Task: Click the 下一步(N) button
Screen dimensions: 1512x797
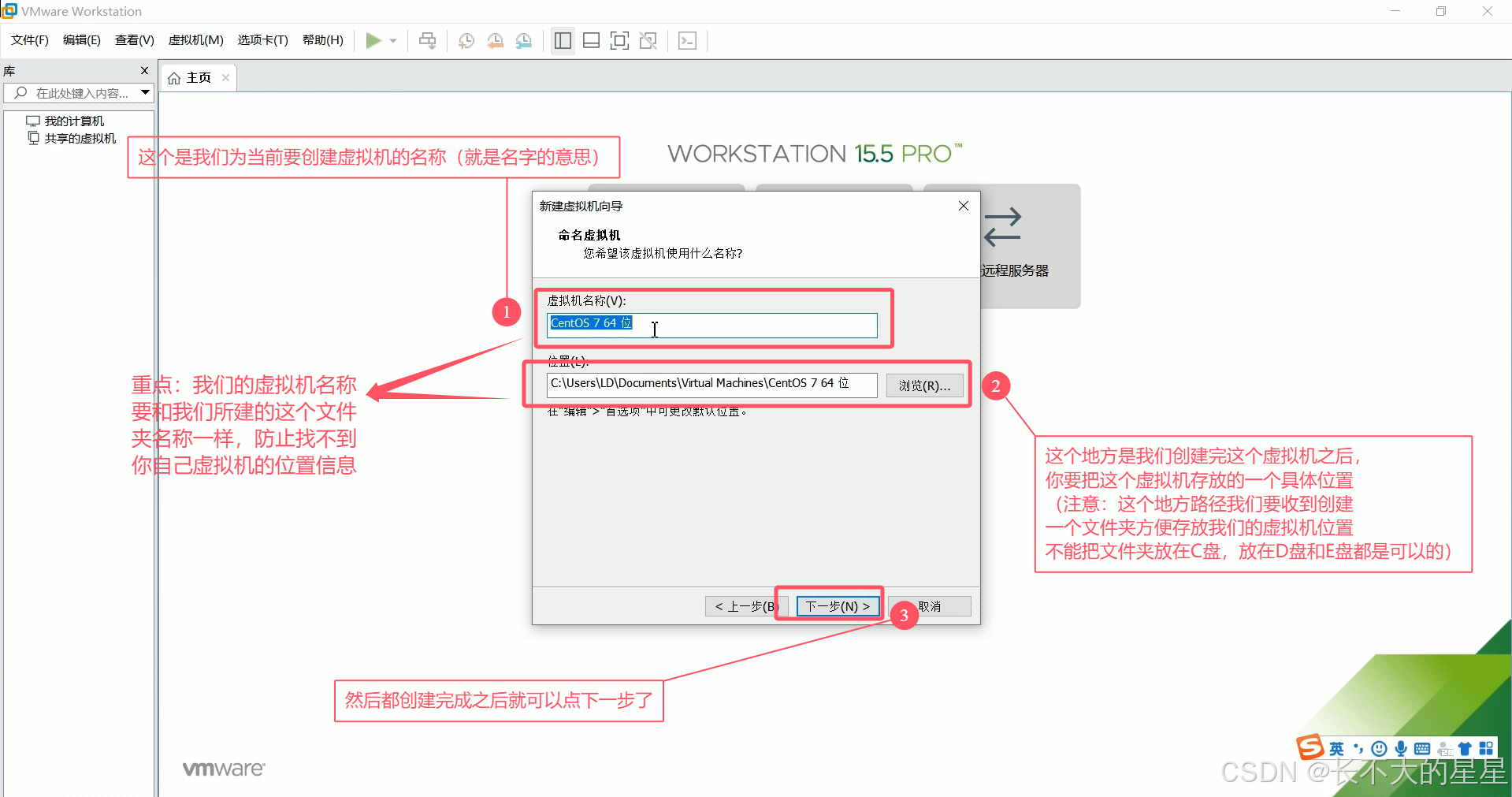Action: [838, 606]
